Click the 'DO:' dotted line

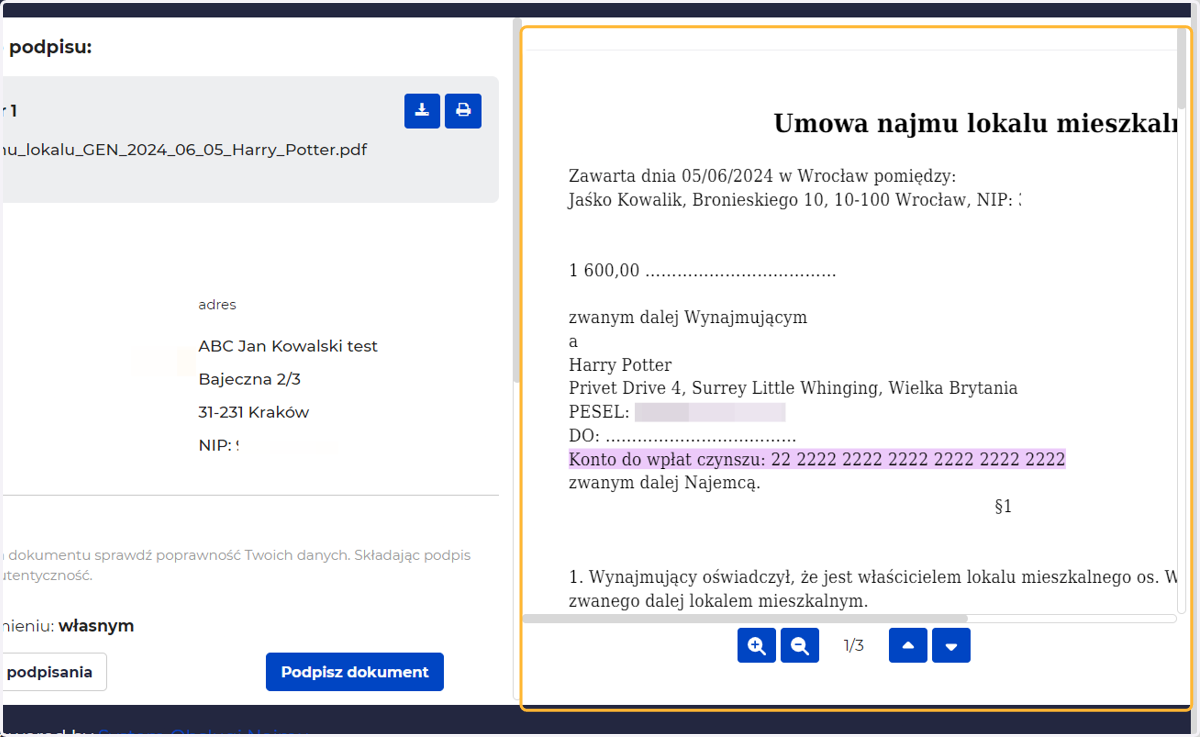[682, 436]
